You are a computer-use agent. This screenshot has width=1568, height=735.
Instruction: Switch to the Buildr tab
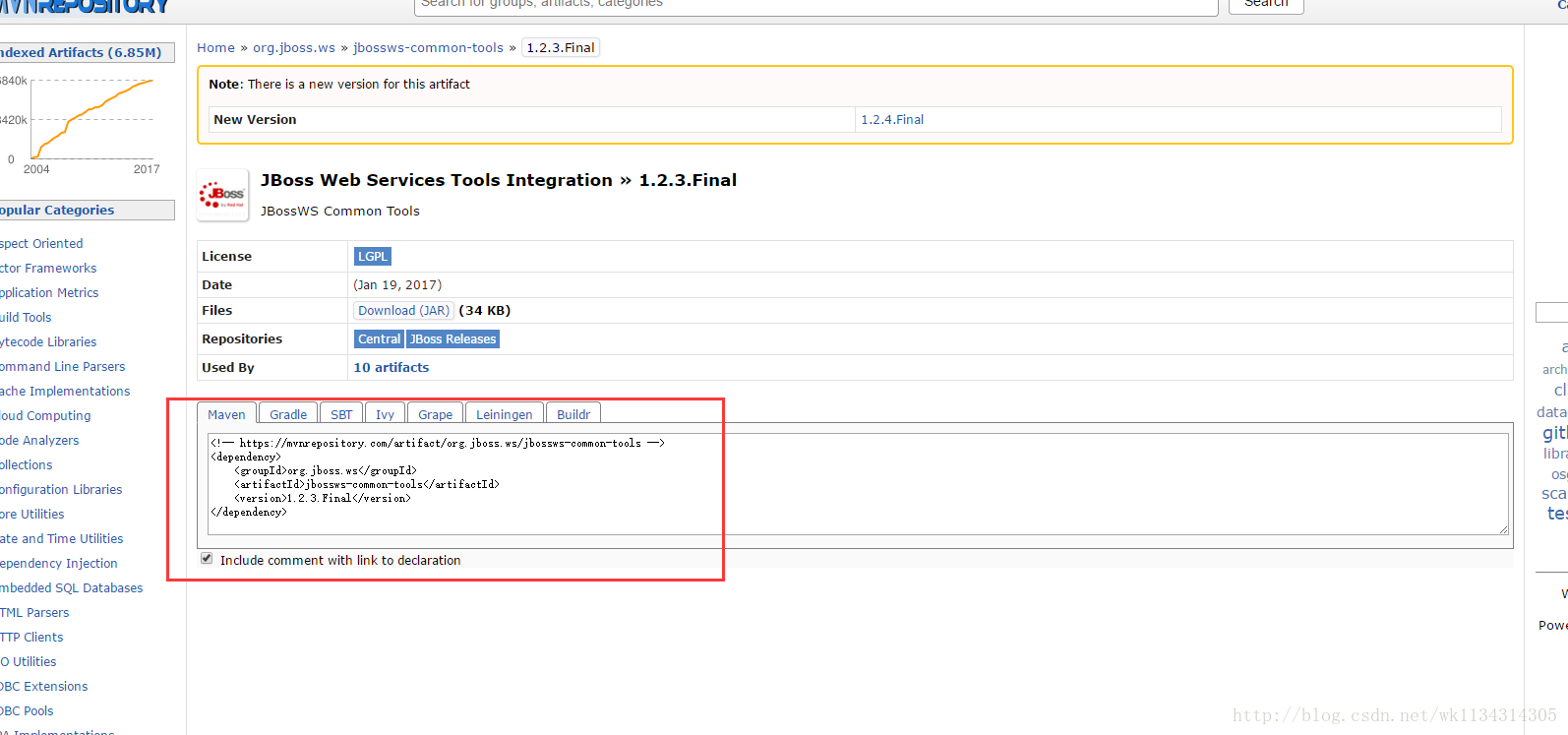click(573, 414)
